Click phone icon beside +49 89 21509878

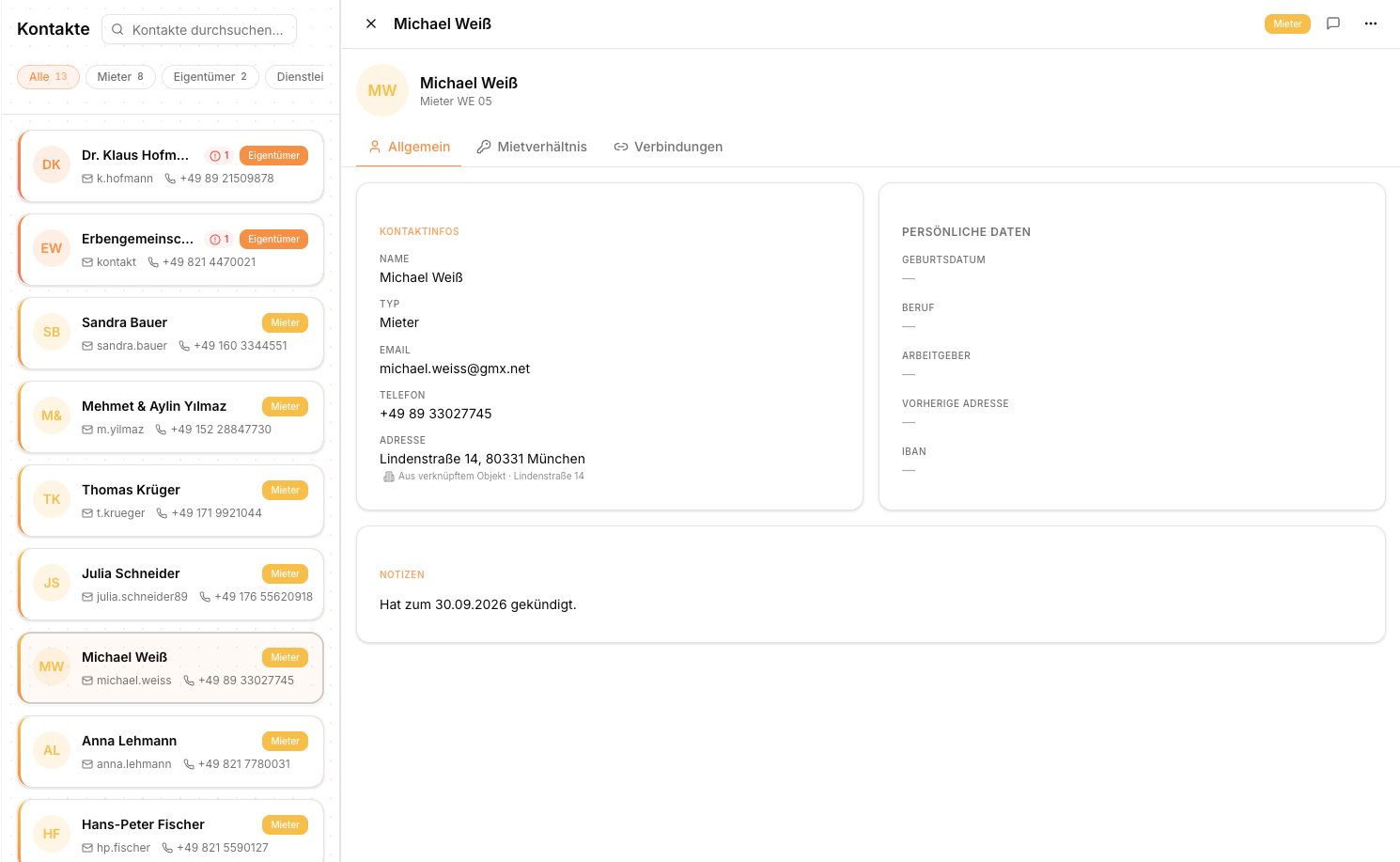[x=170, y=179]
